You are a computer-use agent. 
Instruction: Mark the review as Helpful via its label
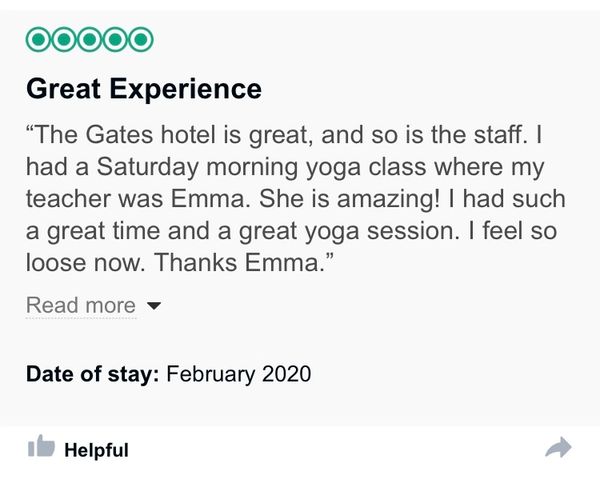coord(96,450)
